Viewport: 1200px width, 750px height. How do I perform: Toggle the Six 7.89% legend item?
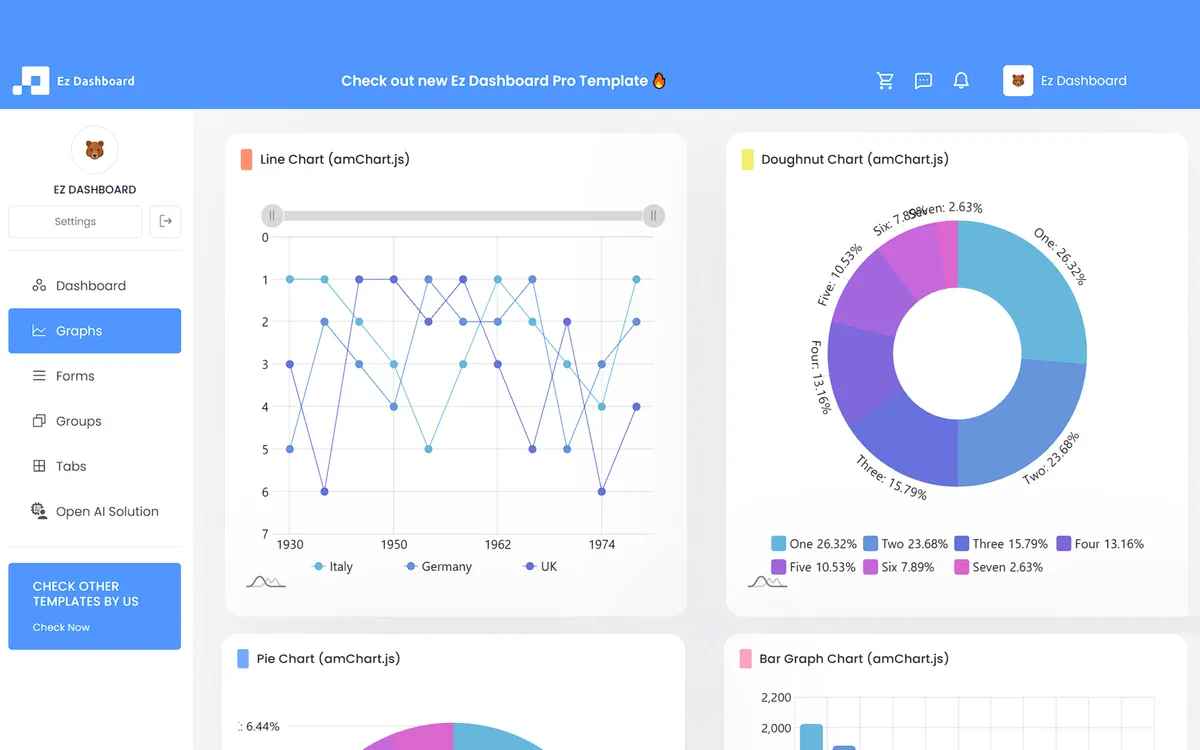click(x=898, y=567)
